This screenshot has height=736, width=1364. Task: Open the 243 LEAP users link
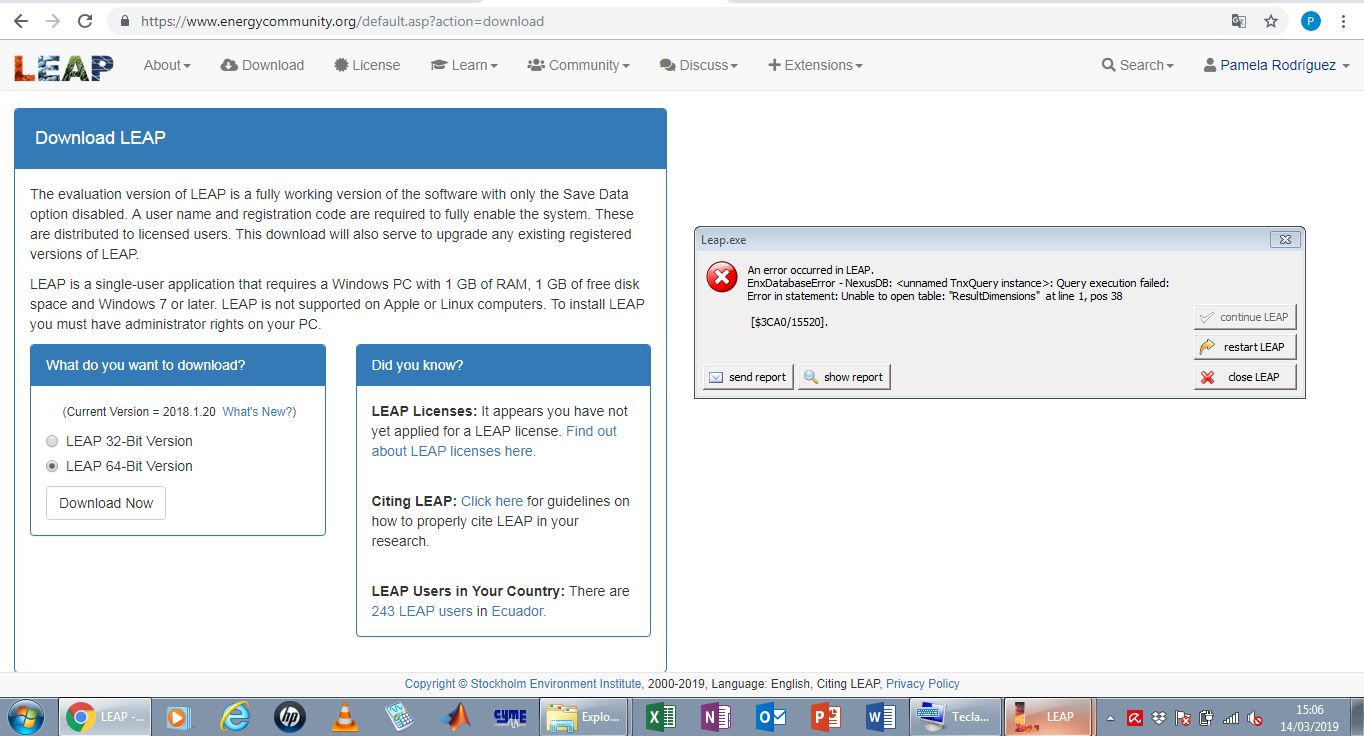(422, 611)
